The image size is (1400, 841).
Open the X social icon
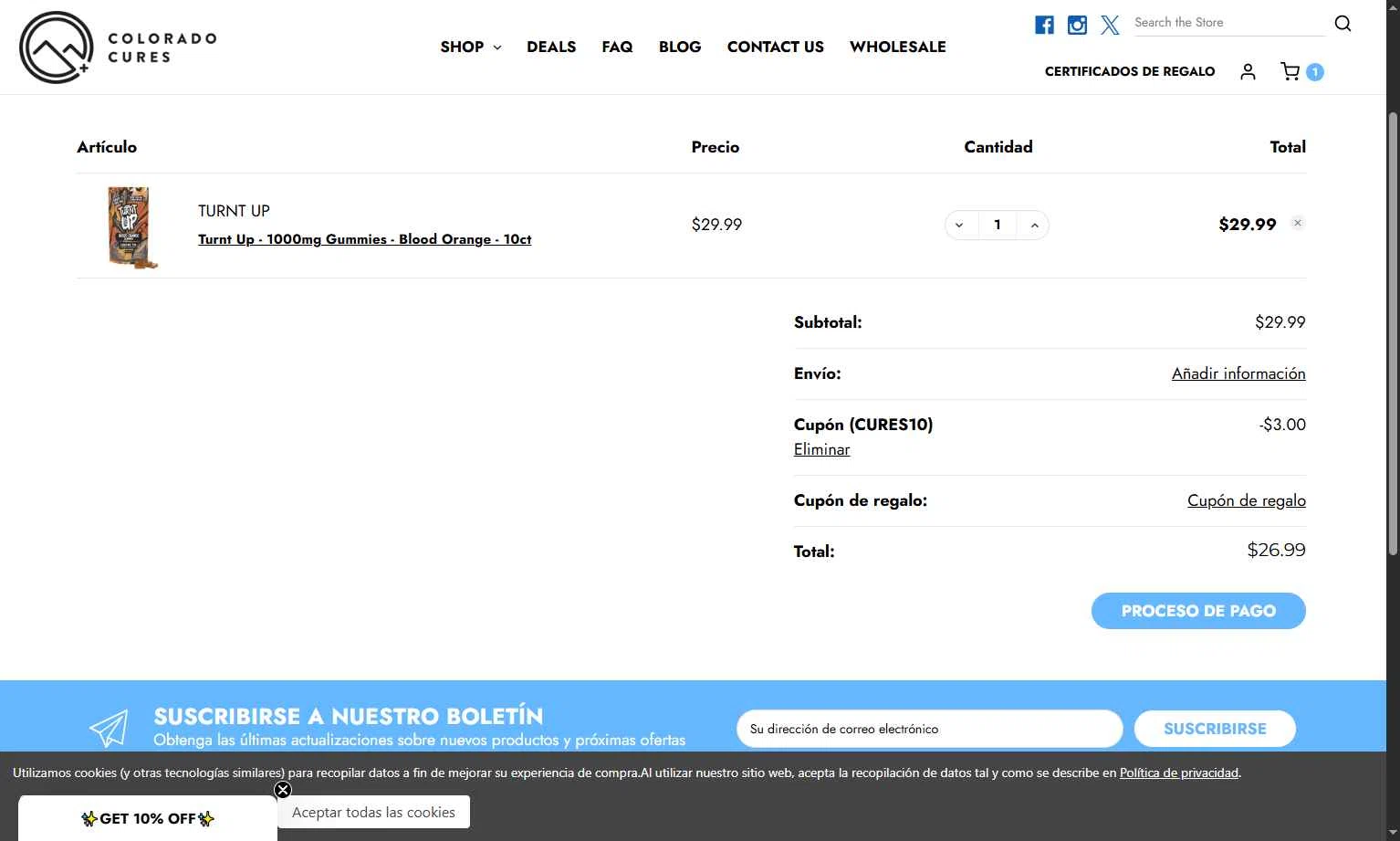coord(1110,25)
